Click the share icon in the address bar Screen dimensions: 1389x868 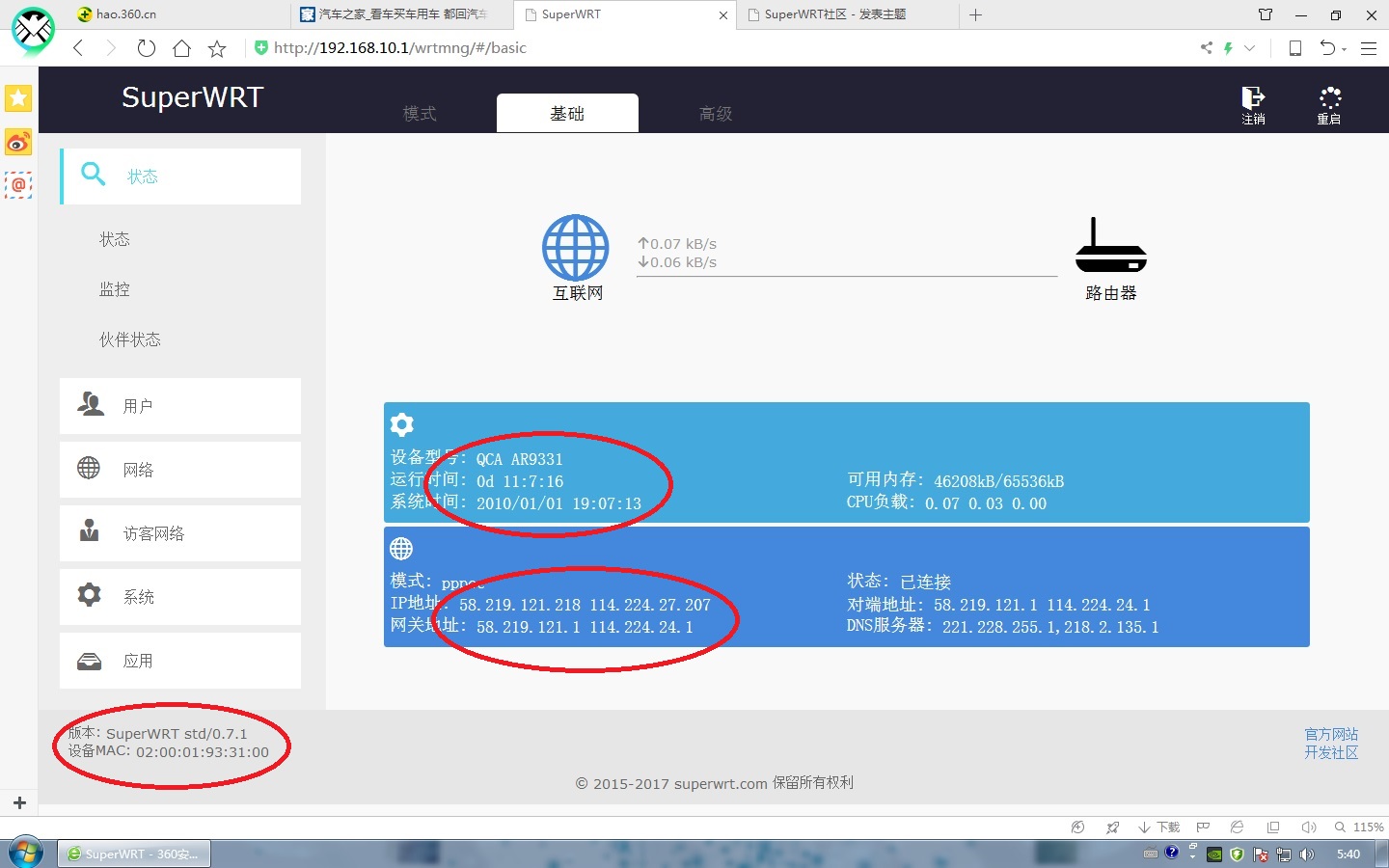click(1206, 47)
